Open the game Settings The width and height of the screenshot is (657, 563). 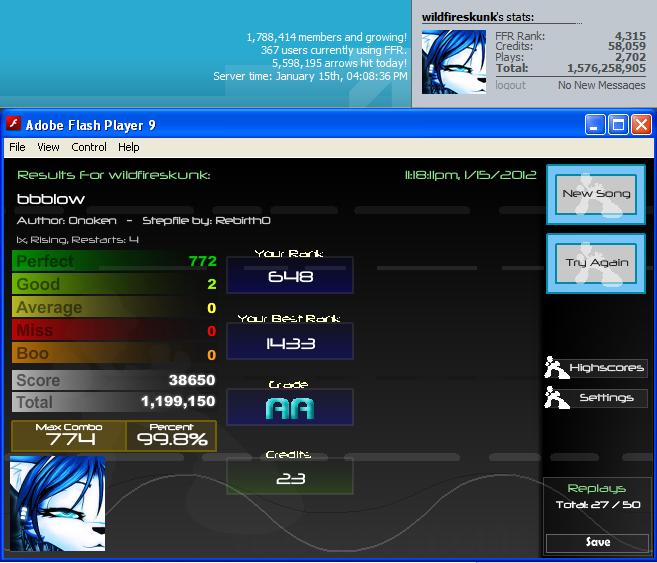pyautogui.click(x=606, y=398)
